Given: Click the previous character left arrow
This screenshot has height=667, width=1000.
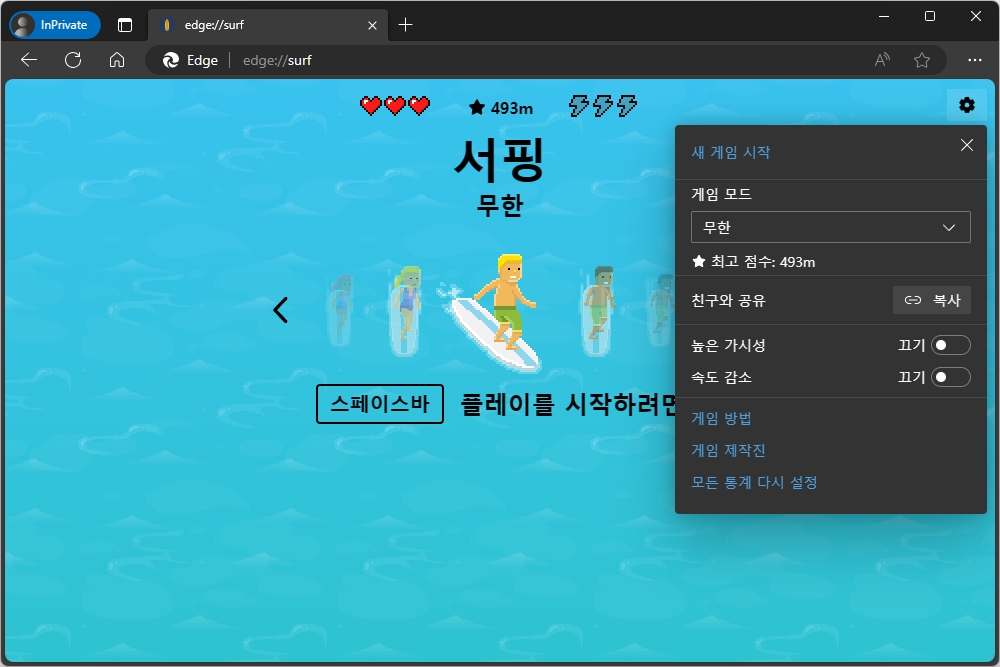Looking at the screenshot, I should click(x=281, y=311).
